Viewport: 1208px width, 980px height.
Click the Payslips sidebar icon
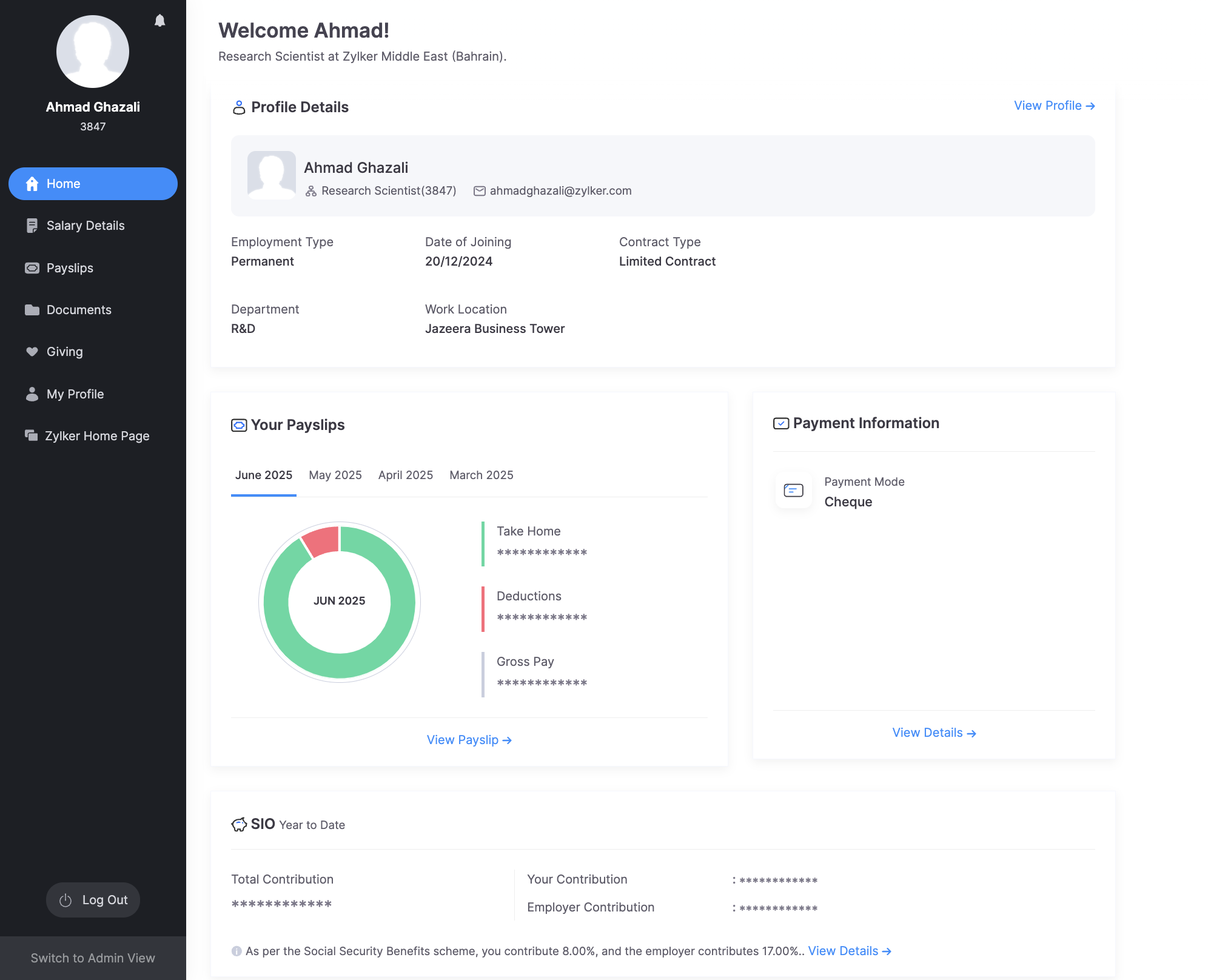[x=32, y=268]
